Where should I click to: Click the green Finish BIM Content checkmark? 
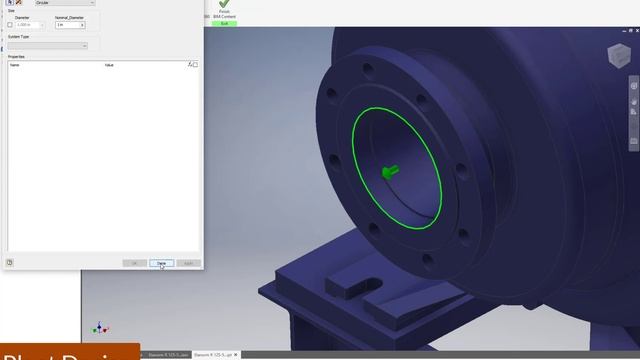(x=224, y=4)
